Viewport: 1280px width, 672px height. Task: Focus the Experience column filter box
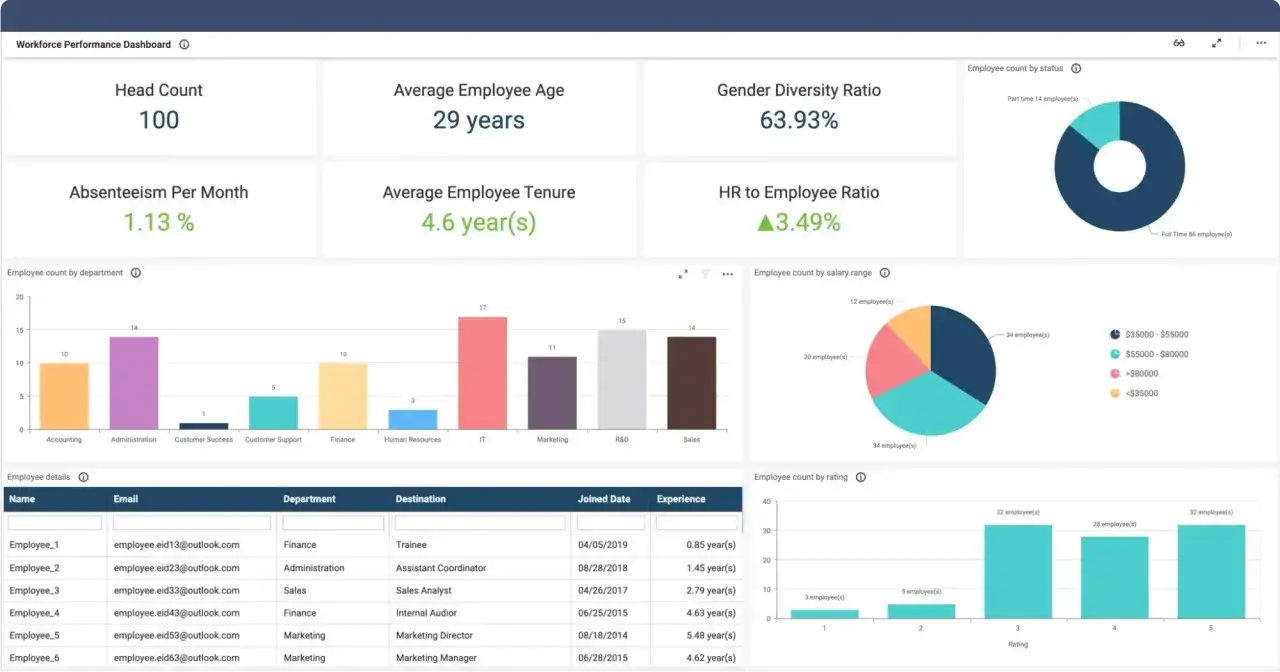pyautogui.click(x=696, y=523)
